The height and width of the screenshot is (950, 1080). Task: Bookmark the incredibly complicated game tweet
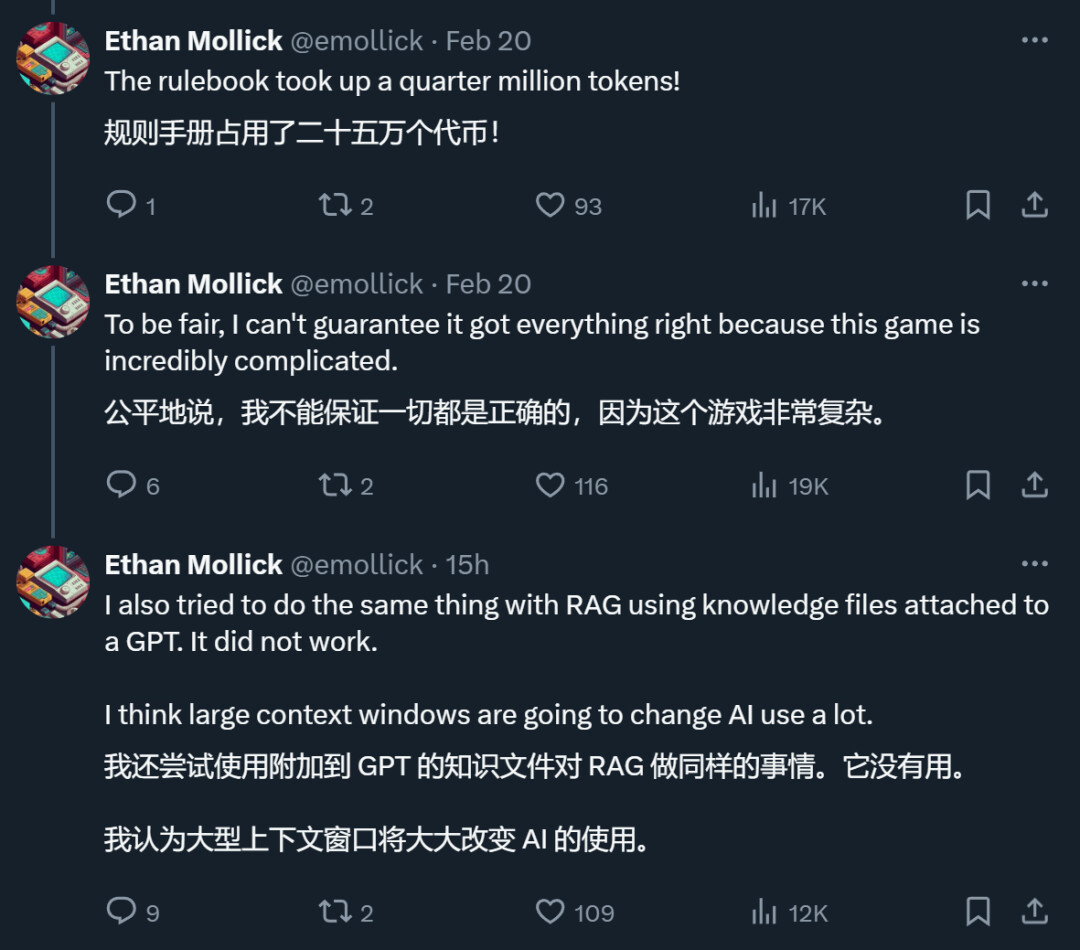(x=977, y=485)
